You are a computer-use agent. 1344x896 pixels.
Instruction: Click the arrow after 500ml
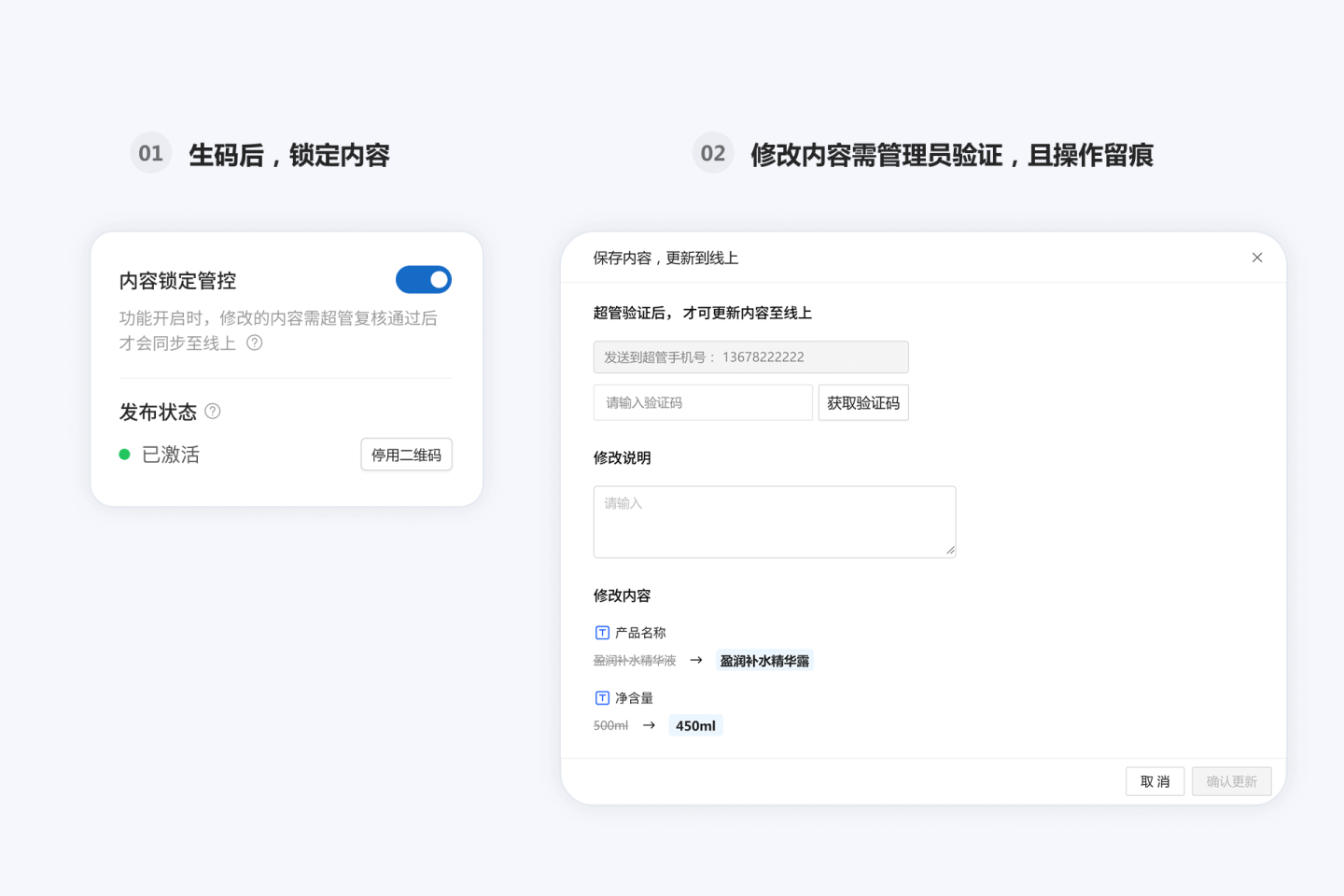(x=649, y=725)
